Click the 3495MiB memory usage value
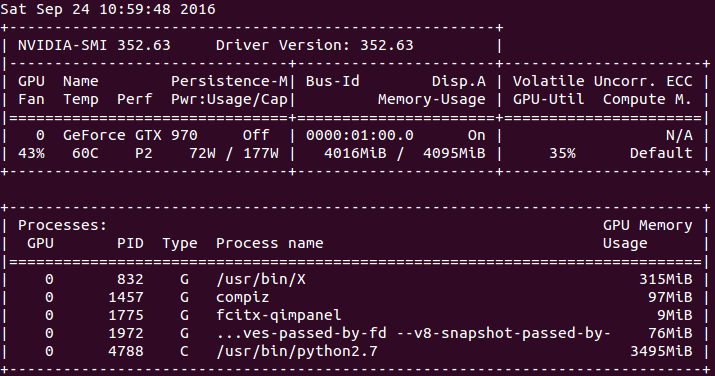This screenshot has height=376, width=715. click(x=661, y=351)
